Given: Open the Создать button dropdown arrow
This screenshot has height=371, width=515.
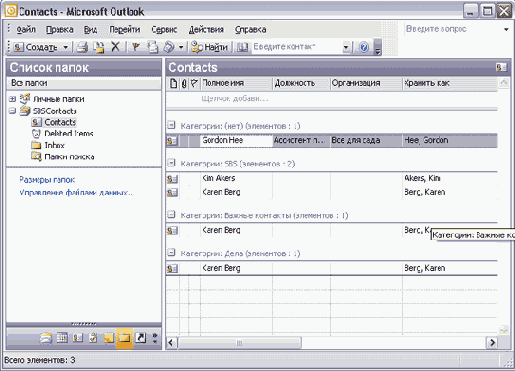Looking at the screenshot, I should (x=66, y=47).
